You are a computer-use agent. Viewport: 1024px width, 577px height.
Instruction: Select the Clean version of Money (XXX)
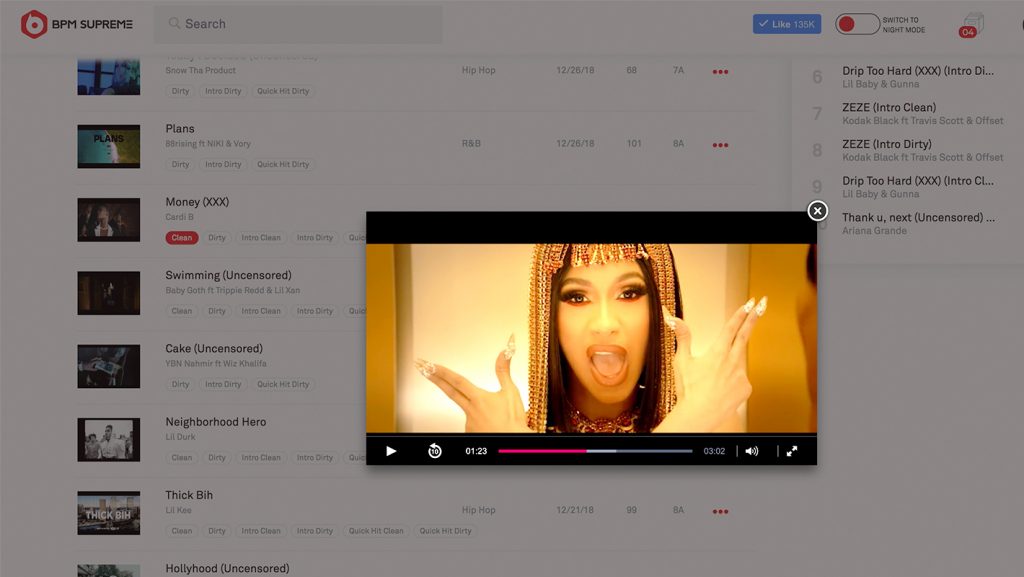[x=182, y=238]
